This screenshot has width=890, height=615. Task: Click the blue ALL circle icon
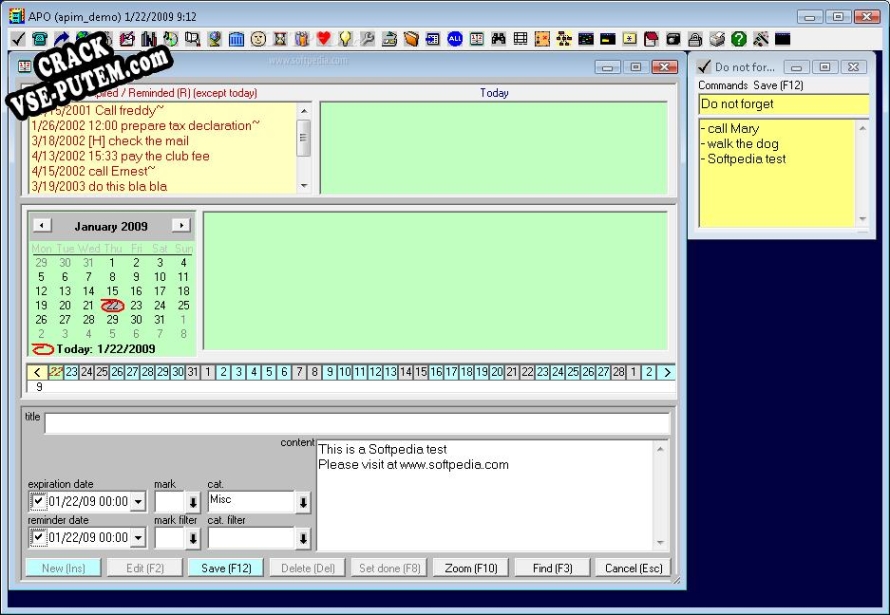[x=454, y=39]
